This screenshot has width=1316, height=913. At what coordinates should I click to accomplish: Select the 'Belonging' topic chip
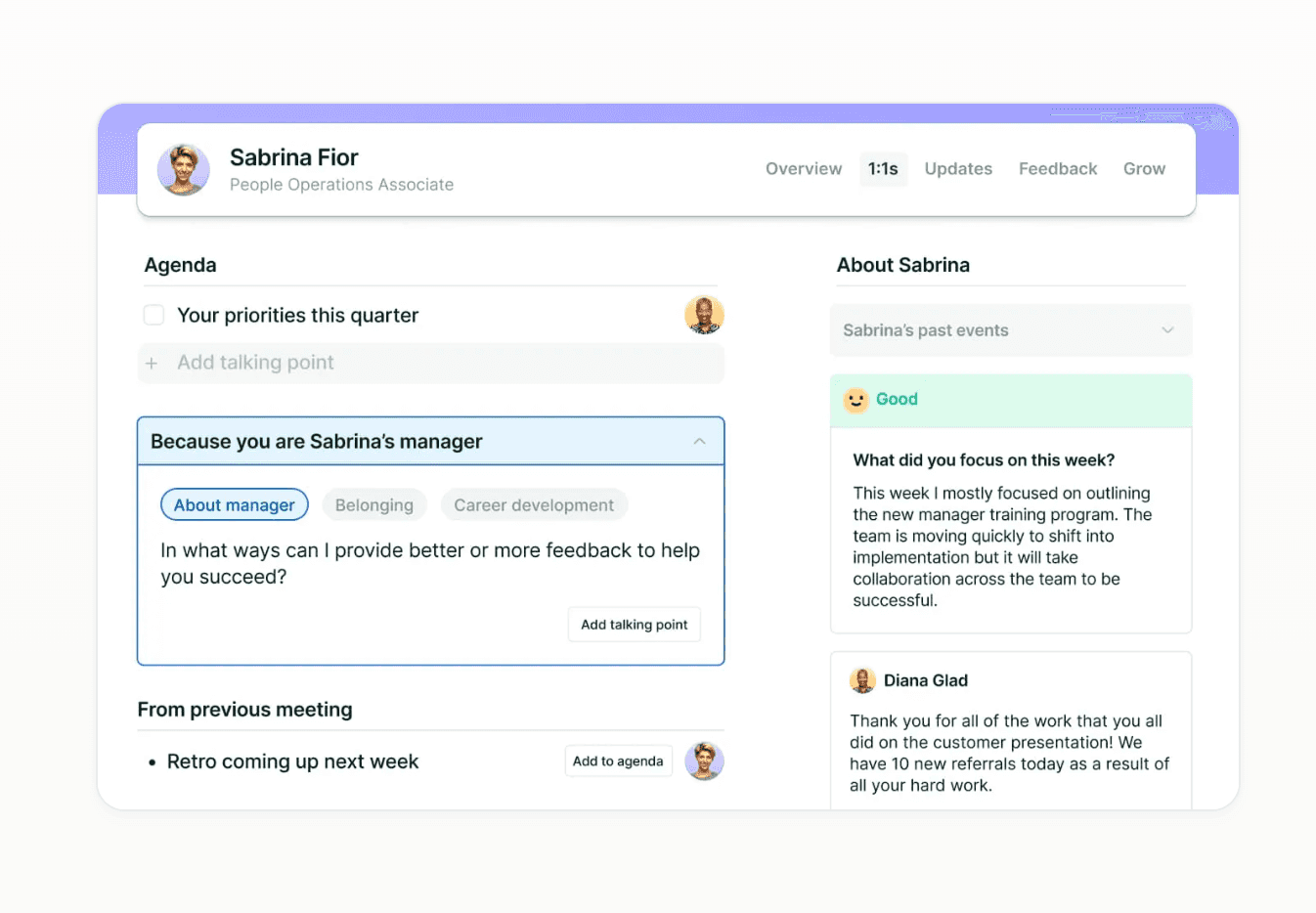(x=374, y=505)
